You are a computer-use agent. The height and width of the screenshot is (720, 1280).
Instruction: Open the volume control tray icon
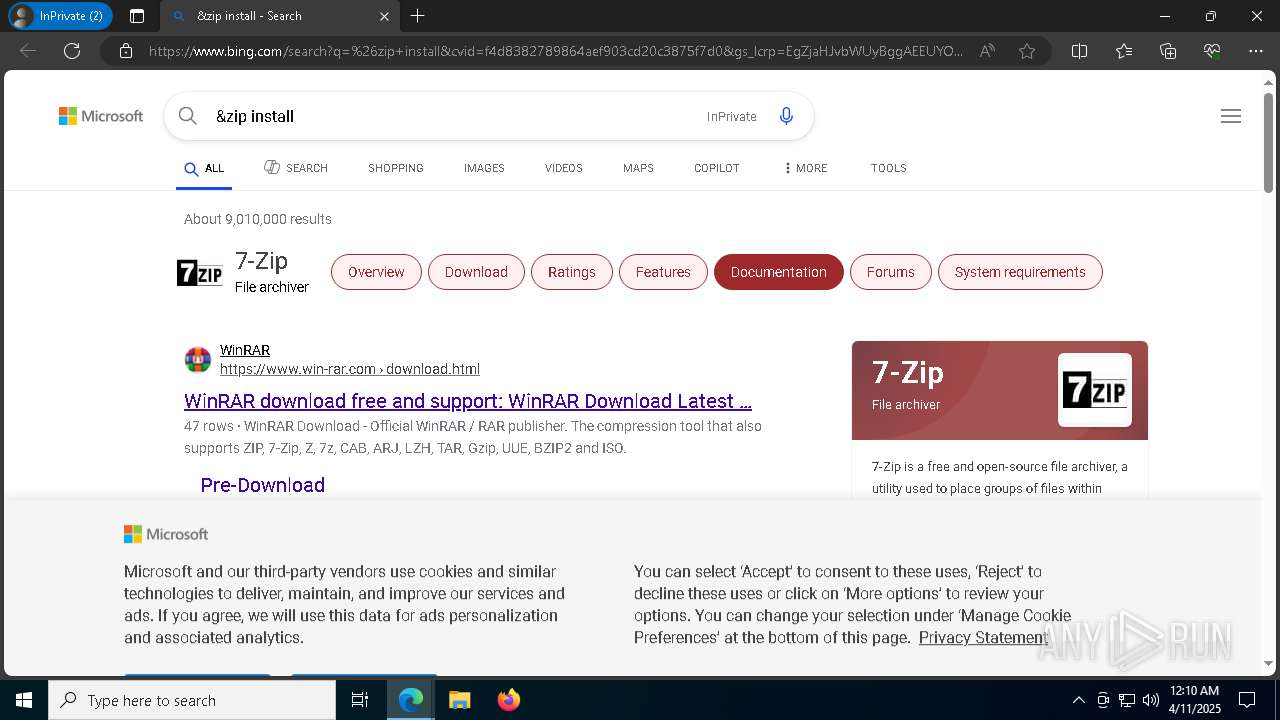[1151, 700]
